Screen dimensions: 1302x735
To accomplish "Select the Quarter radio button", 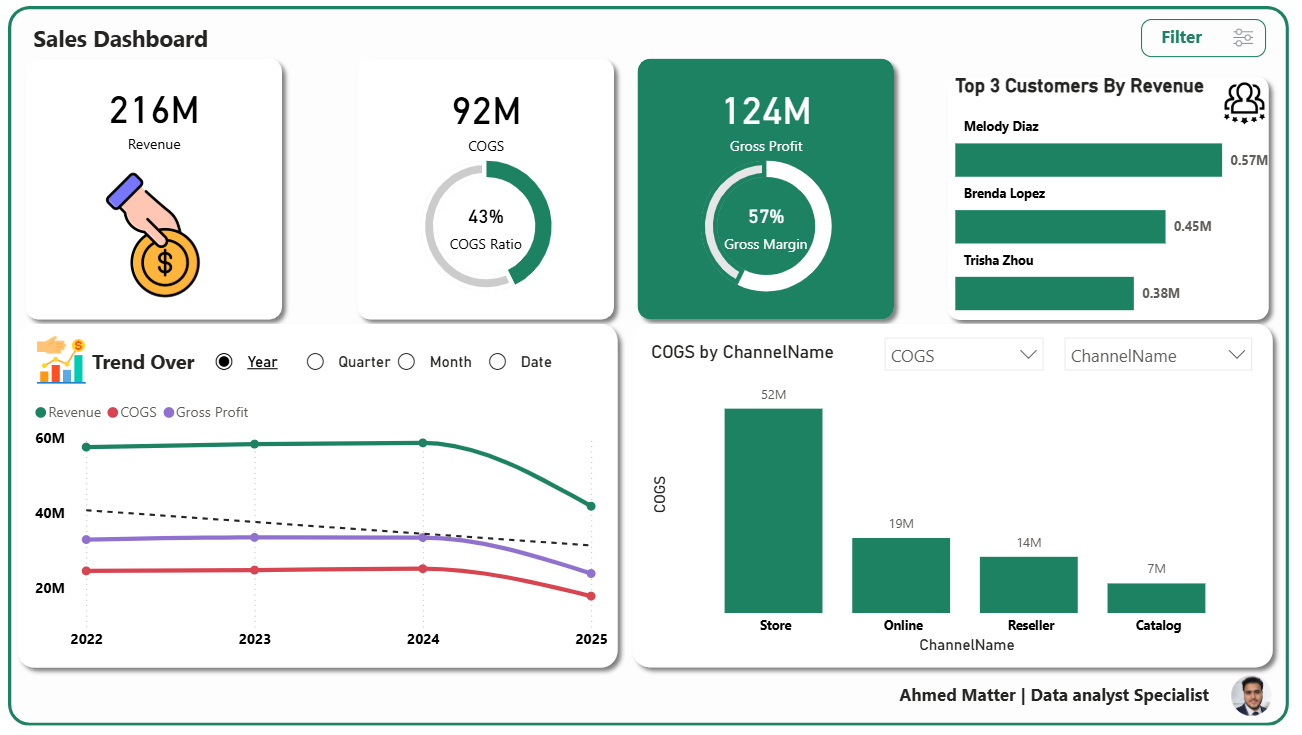I will tap(315, 362).
